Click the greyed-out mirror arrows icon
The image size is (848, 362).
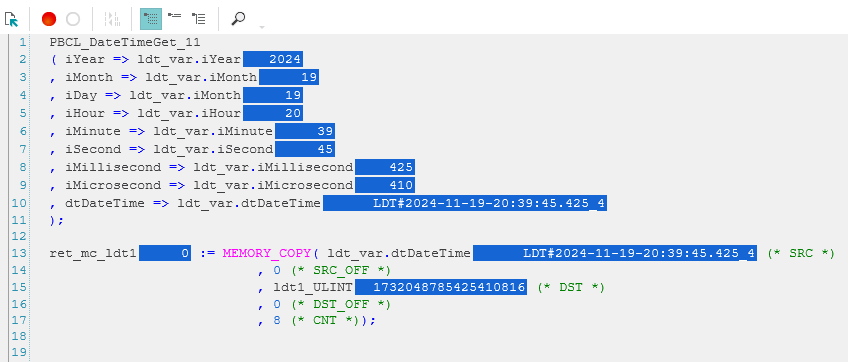click(x=112, y=19)
